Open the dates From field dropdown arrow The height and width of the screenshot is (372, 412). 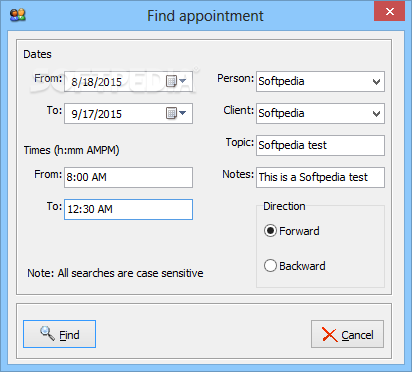pos(182,81)
